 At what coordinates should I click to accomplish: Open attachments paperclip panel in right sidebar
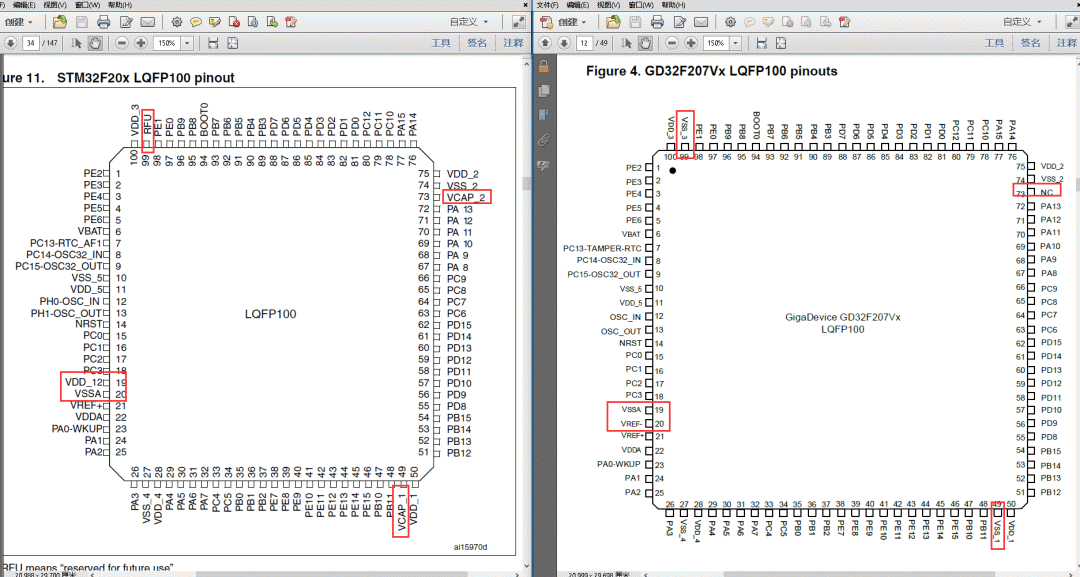click(544, 139)
